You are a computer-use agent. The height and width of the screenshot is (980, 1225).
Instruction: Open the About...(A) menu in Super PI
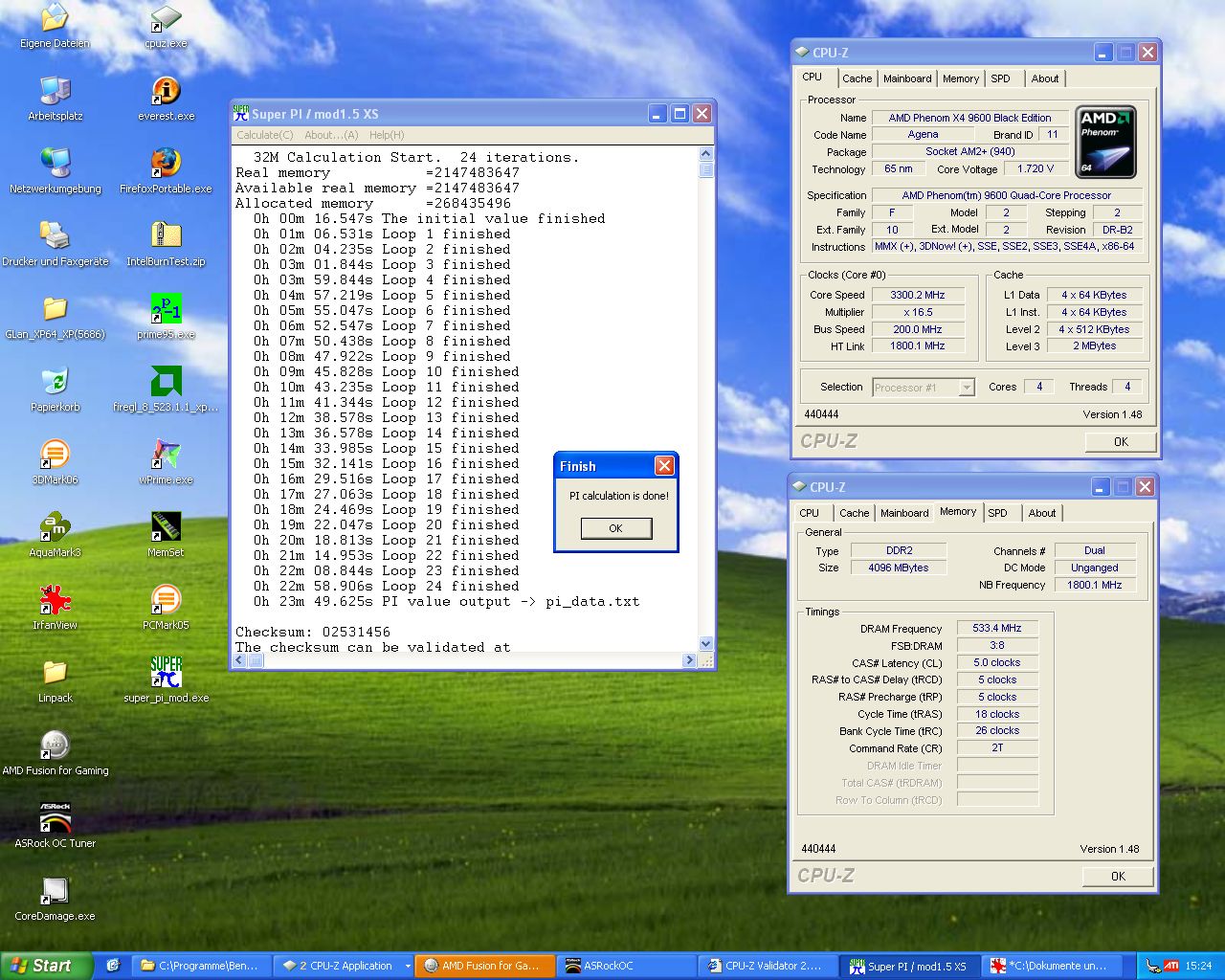tap(331, 135)
